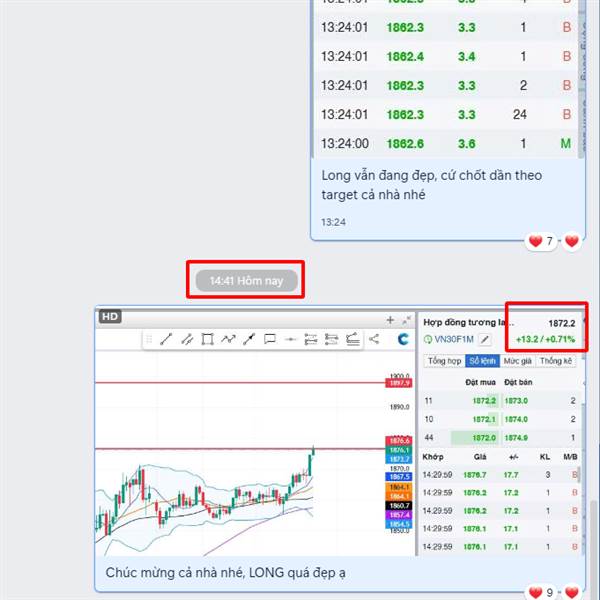Click the plus icon above chart
This screenshot has height=600, width=600.
click(x=390, y=320)
